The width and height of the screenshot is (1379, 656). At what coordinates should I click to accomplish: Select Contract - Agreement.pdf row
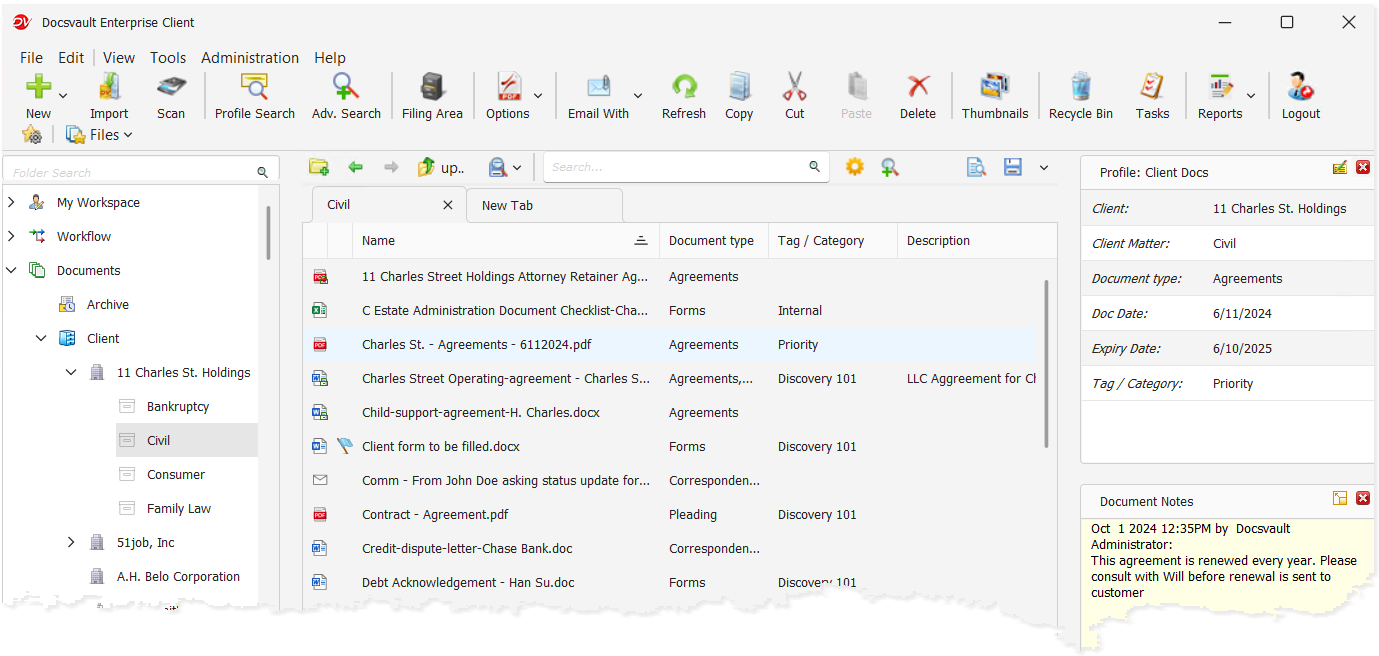672,514
